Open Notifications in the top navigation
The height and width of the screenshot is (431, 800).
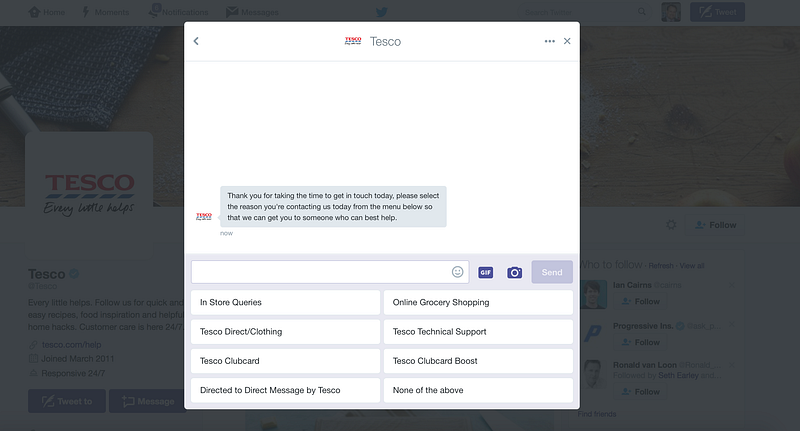[178, 12]
